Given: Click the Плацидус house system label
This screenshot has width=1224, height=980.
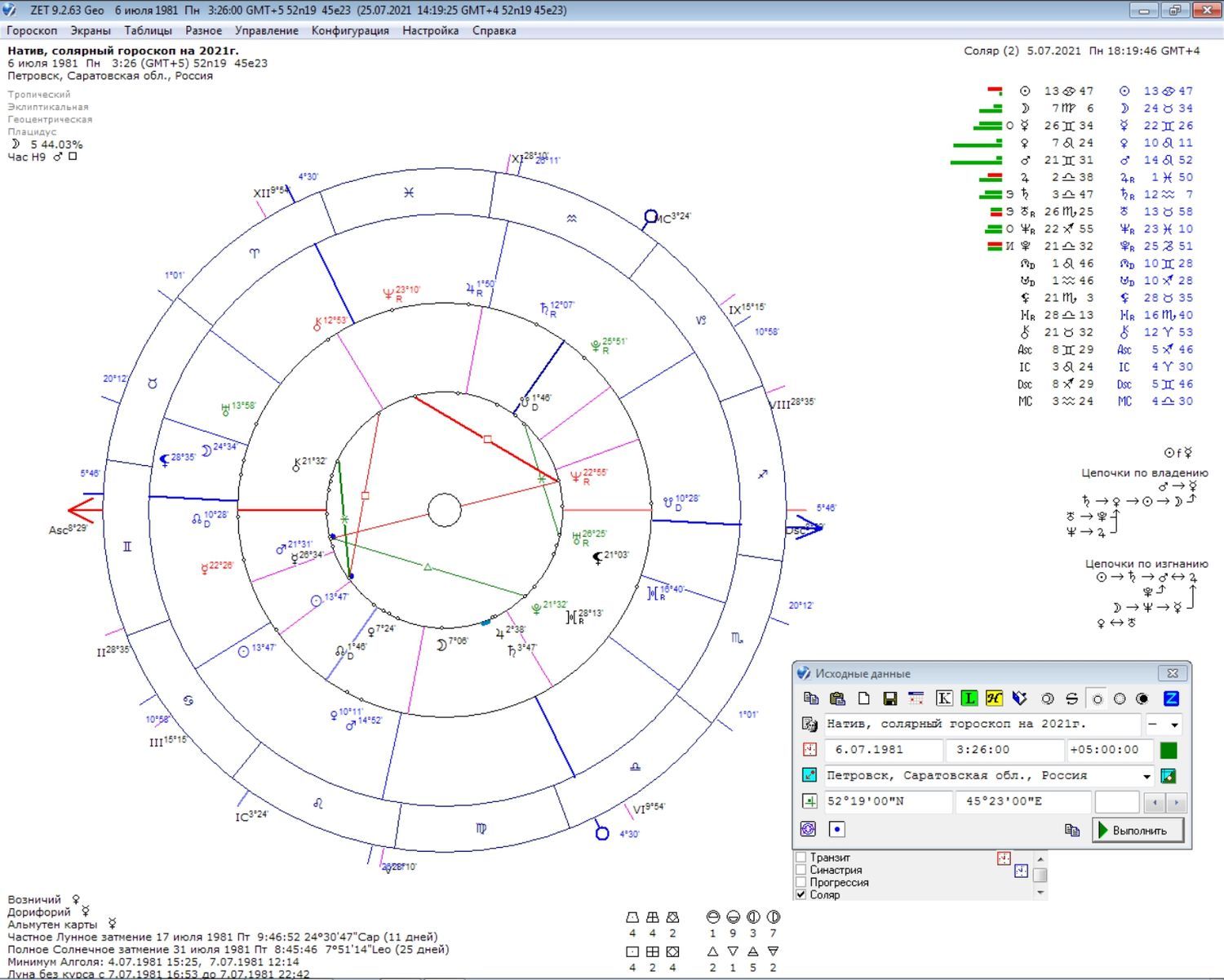Looking at the screenshot, I should coord(32,131).
